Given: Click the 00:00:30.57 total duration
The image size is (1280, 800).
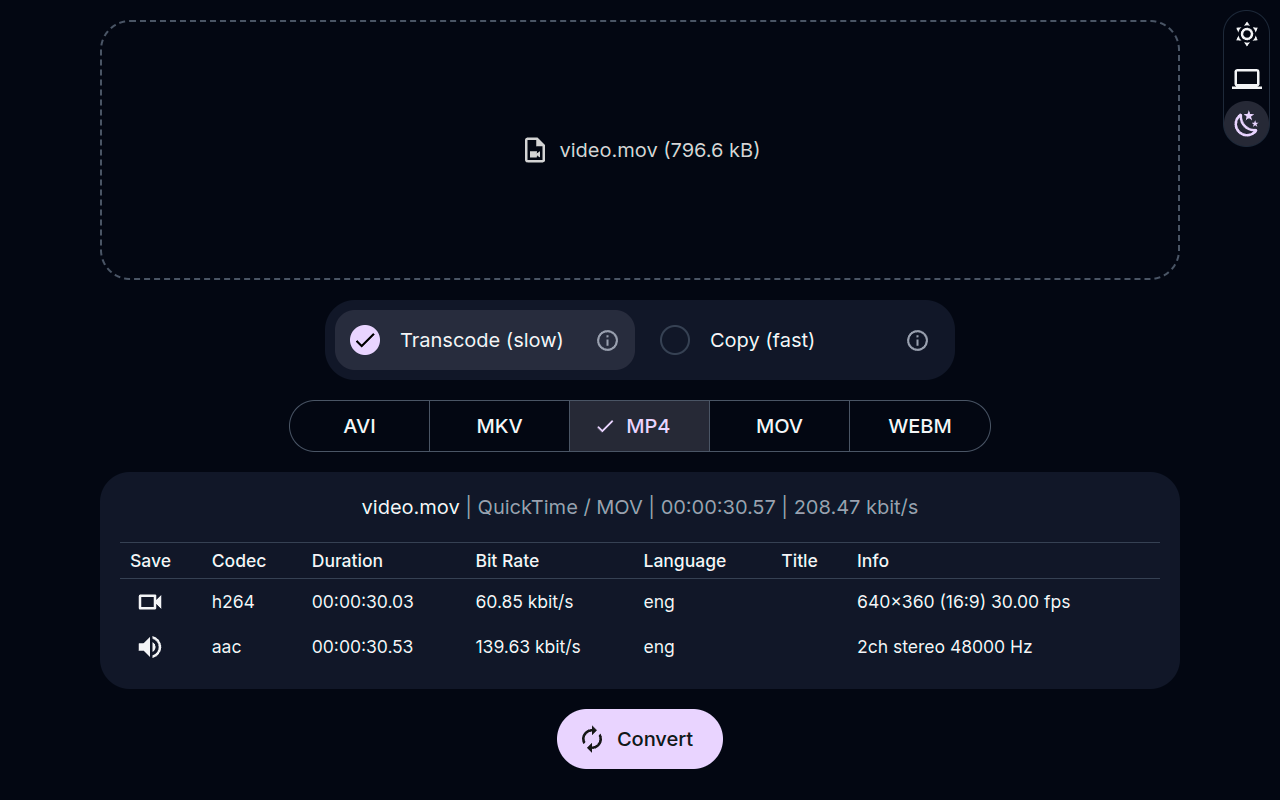Looking at the screenshot, I should pos(718,507).
